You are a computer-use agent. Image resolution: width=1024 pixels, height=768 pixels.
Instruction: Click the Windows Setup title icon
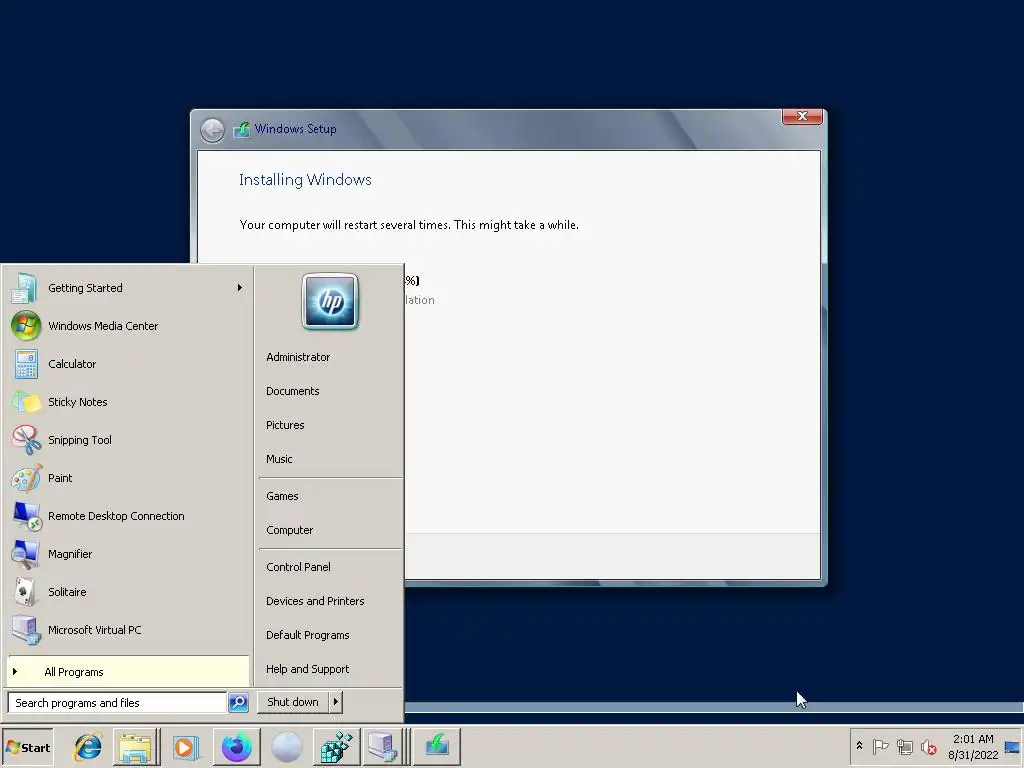(242, 129)
